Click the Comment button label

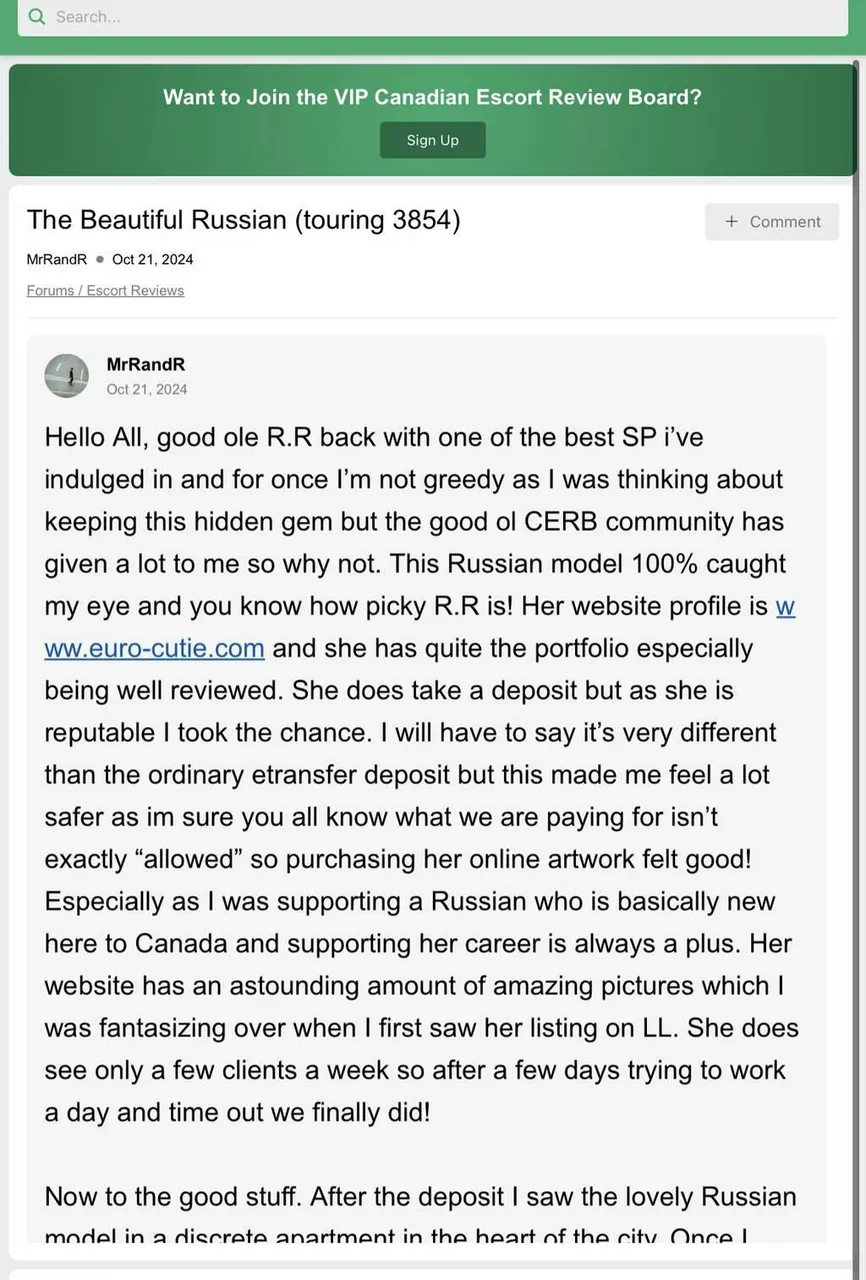785,222
